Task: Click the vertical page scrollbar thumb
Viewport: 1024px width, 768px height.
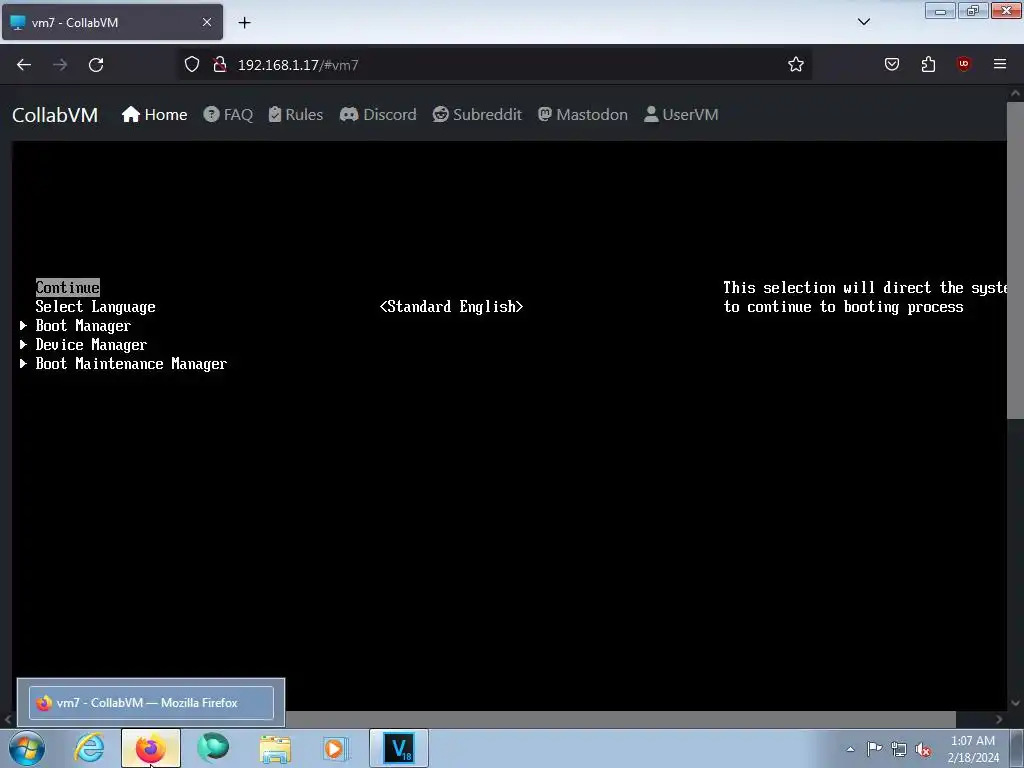Action: 1015,260
